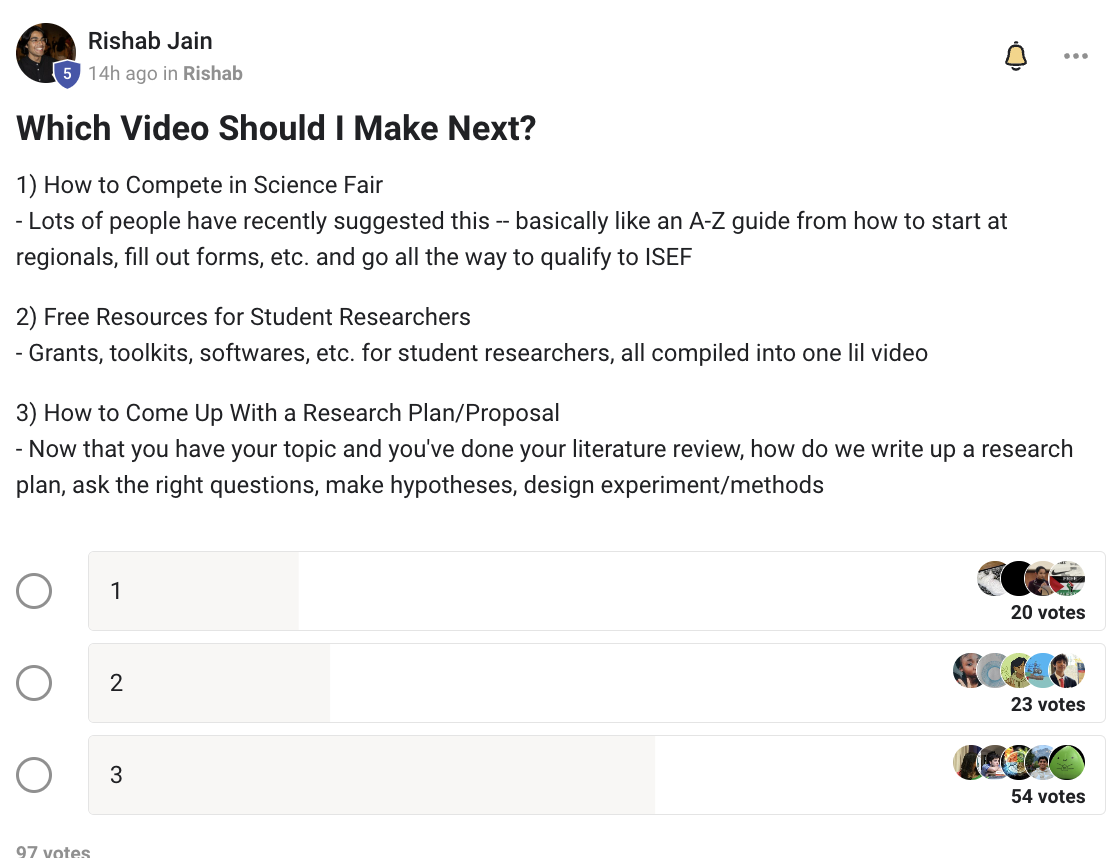Image resolution: width=1116 pixels, height=858 pixels.
Task: Click the notification bell icon
Action: click(x=1016, y=56)
